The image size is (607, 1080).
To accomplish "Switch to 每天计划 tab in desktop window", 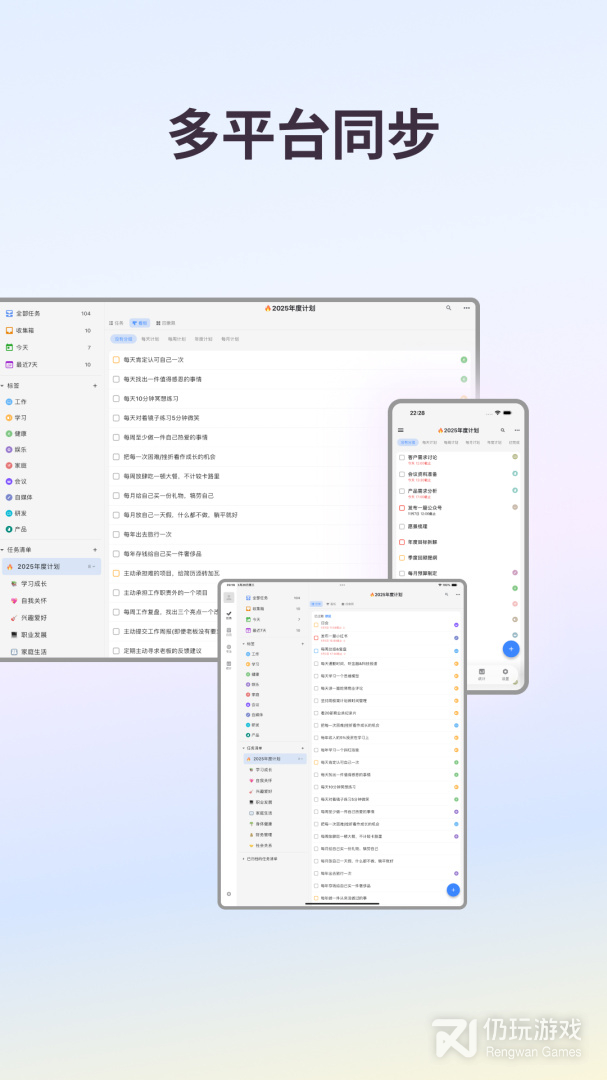I will click(x=149, y=339).
